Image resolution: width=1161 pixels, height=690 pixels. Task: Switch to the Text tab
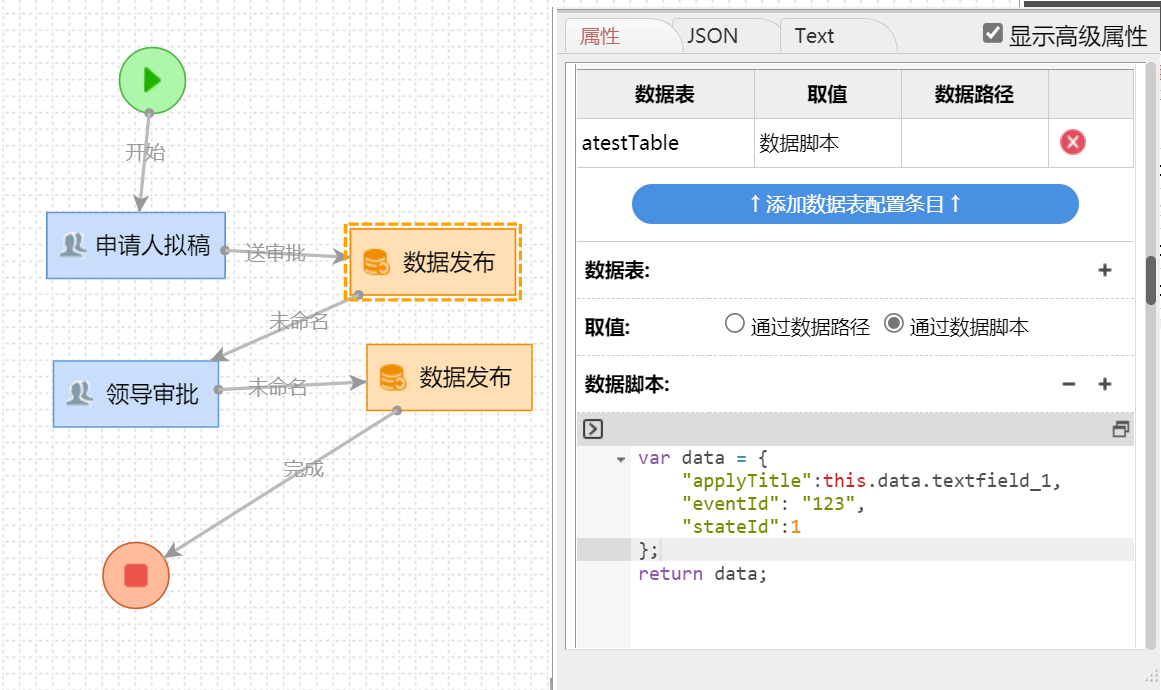[x=814, y=36]
